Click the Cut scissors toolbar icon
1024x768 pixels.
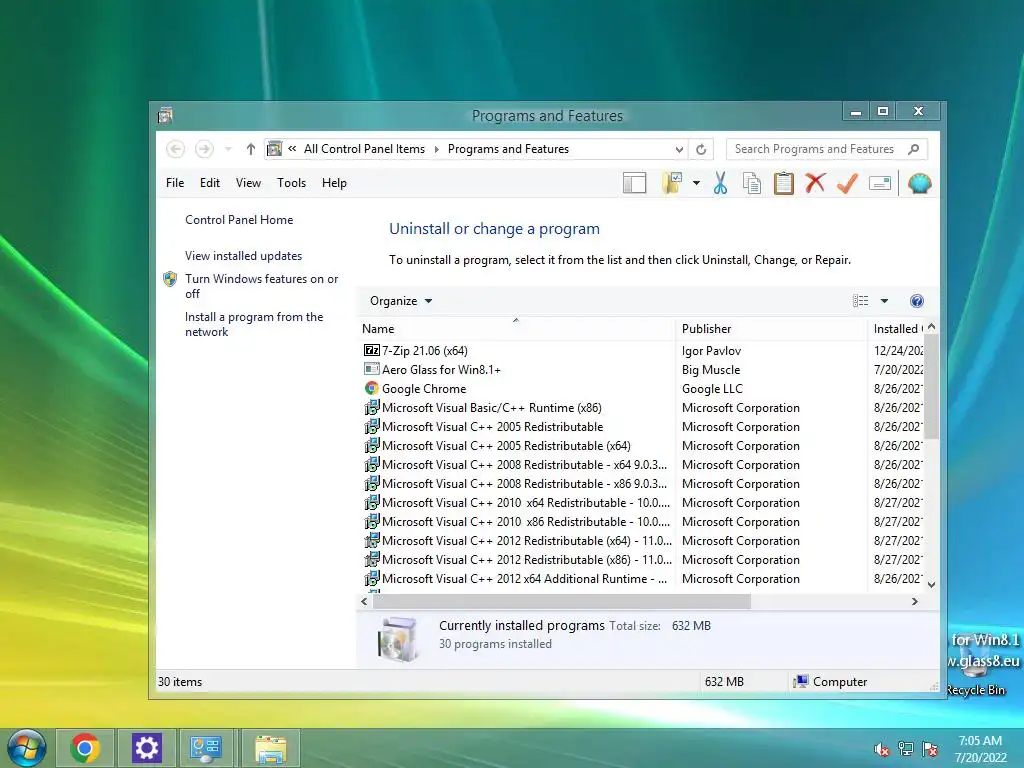(x=720, y=184)
